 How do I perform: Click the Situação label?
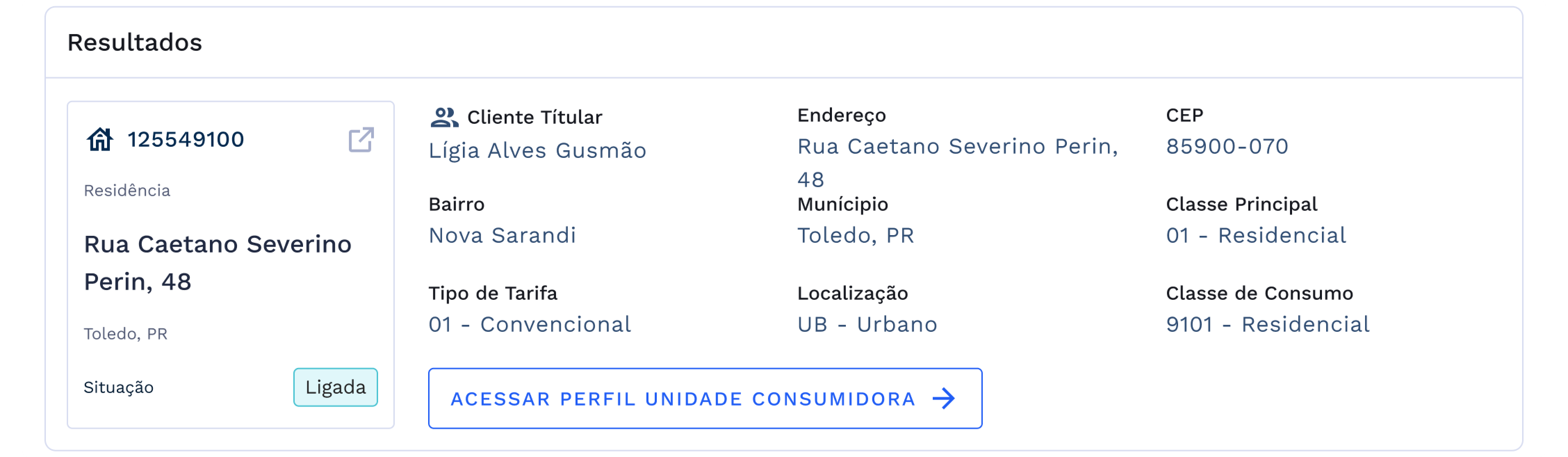tap(119, 386)
